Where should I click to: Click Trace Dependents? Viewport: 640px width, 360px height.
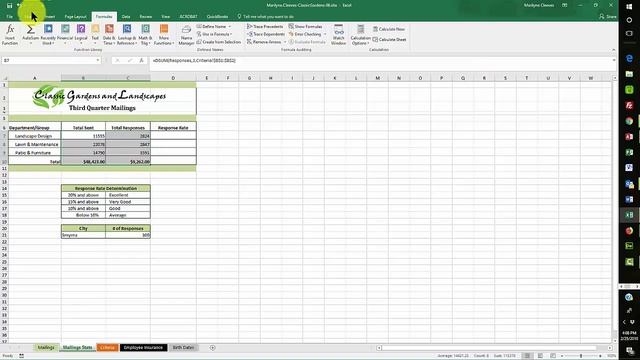coord(266,34)
